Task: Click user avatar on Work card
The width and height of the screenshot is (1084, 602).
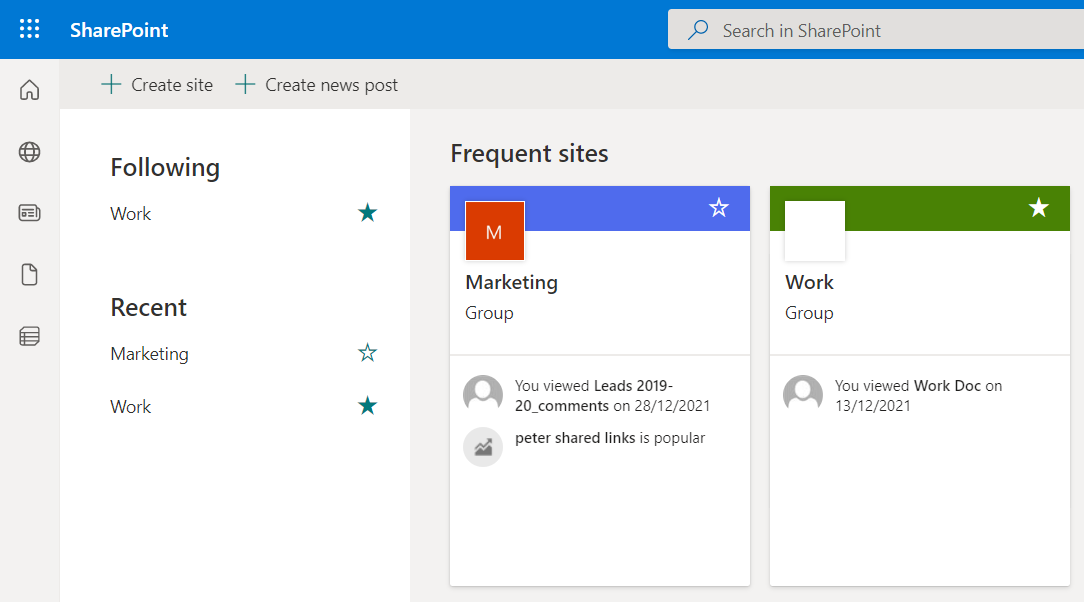Action: click(x=803, y=395)
